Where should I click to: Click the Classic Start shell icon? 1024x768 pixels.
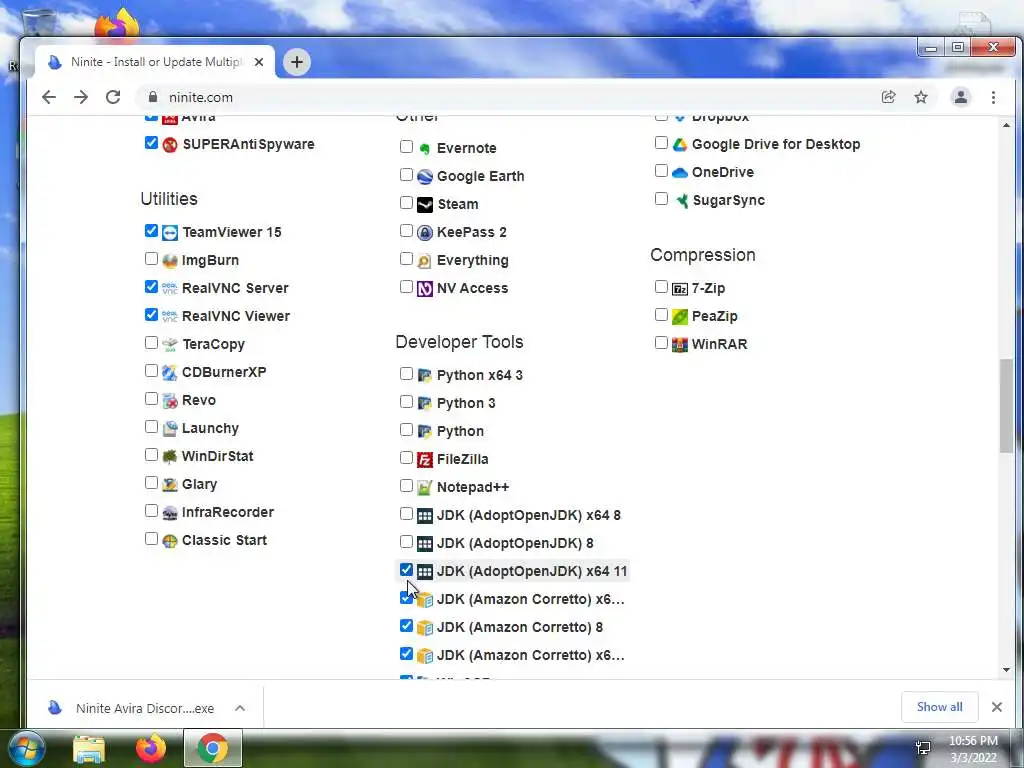coord(170,541)
